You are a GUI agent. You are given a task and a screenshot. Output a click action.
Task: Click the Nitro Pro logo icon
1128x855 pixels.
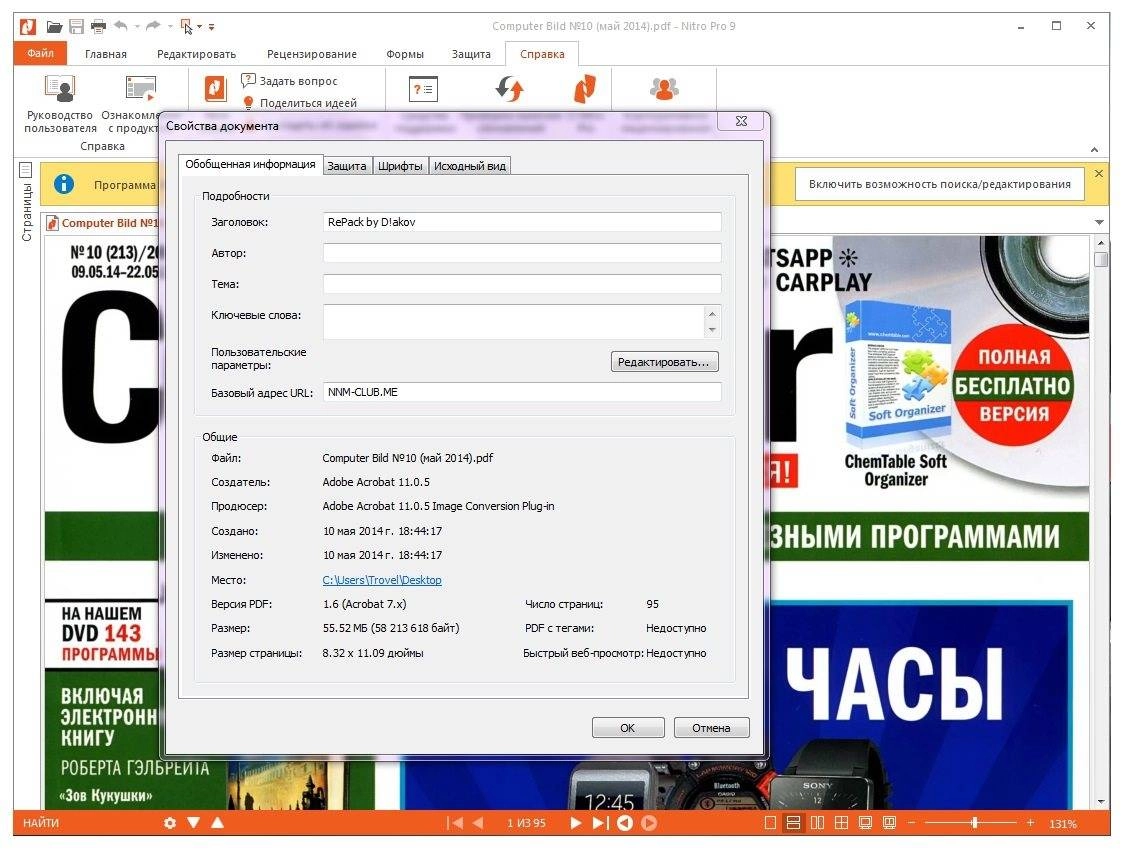(27, 27)
